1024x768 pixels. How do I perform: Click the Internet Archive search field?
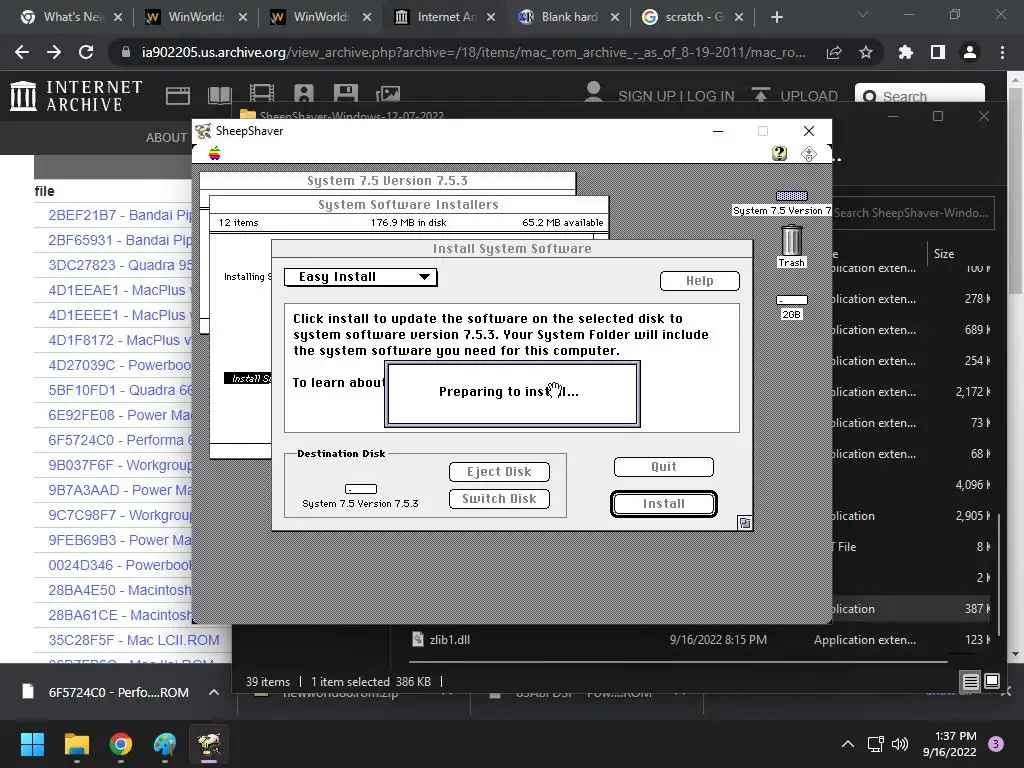[920, 96]
